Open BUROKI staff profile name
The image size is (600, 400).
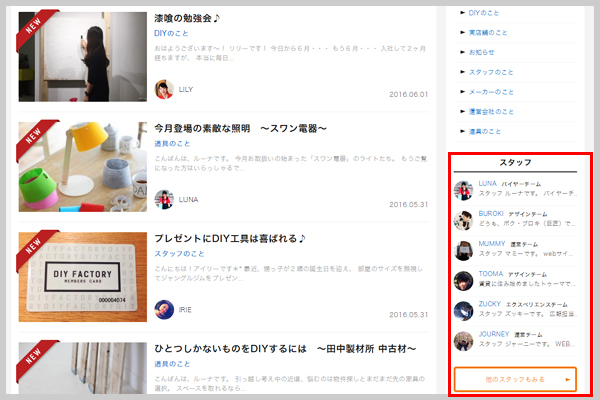pyautogui.click(x=491, y=214)
